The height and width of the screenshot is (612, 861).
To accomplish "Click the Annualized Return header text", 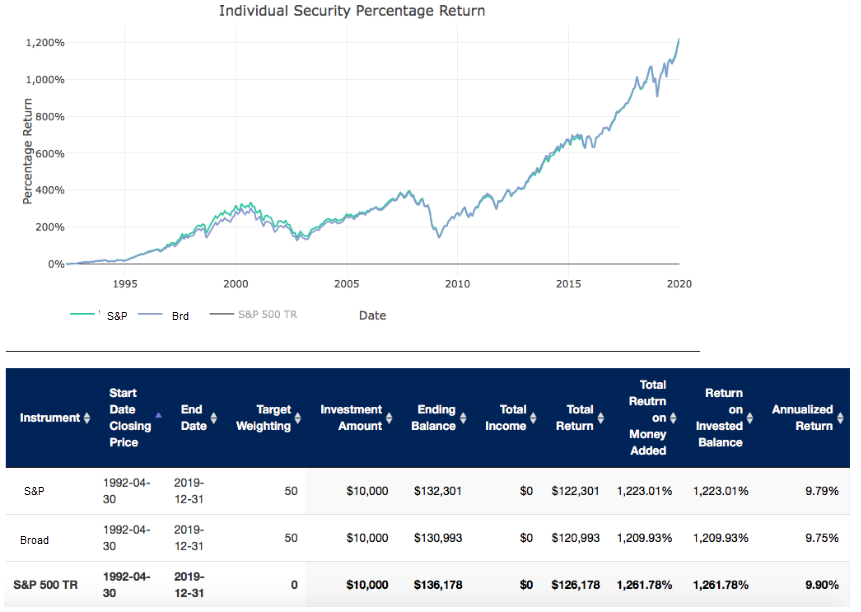I will click(802, 418).
